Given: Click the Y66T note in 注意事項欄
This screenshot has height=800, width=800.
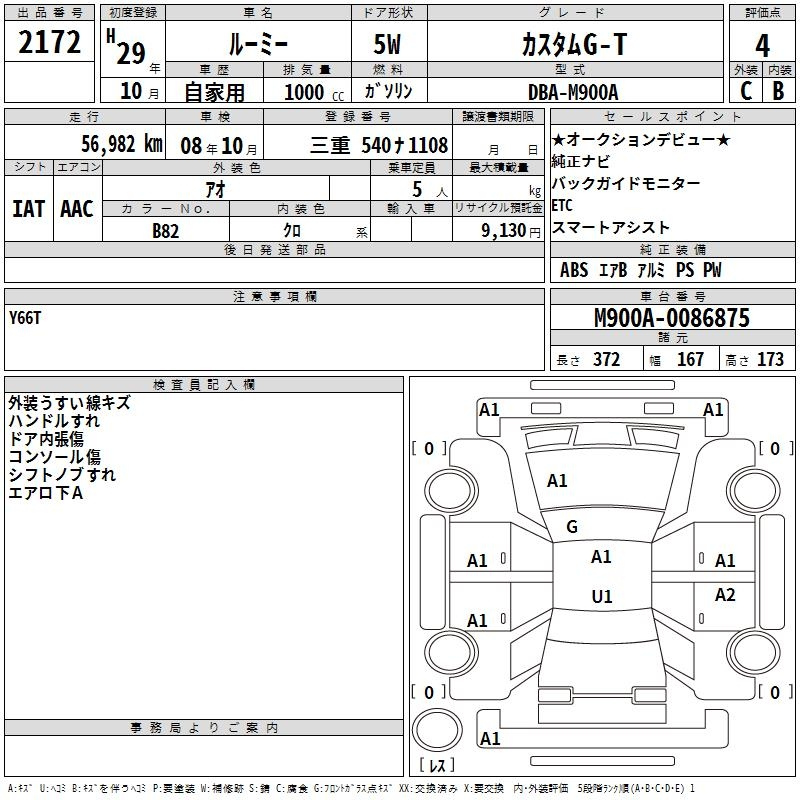Looking at the screenshot, I should tap(24, 318).
